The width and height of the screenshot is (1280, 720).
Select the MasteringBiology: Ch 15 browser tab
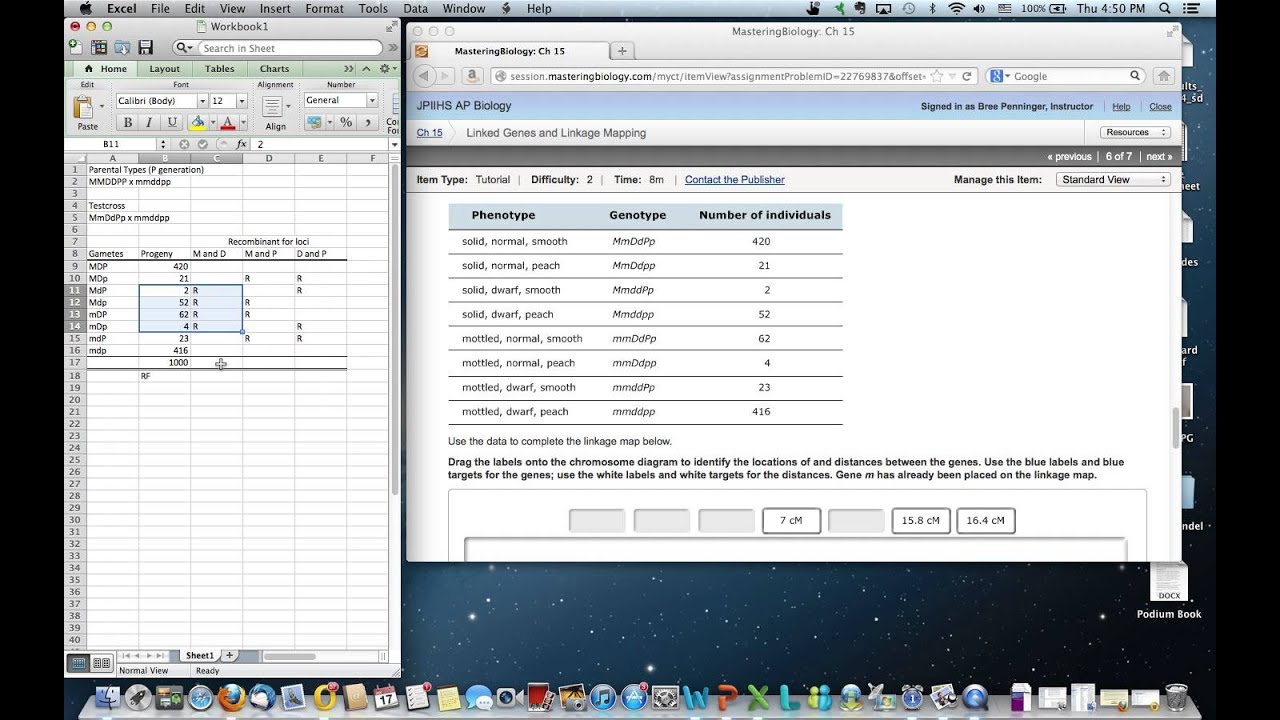[x=509, y=51]
